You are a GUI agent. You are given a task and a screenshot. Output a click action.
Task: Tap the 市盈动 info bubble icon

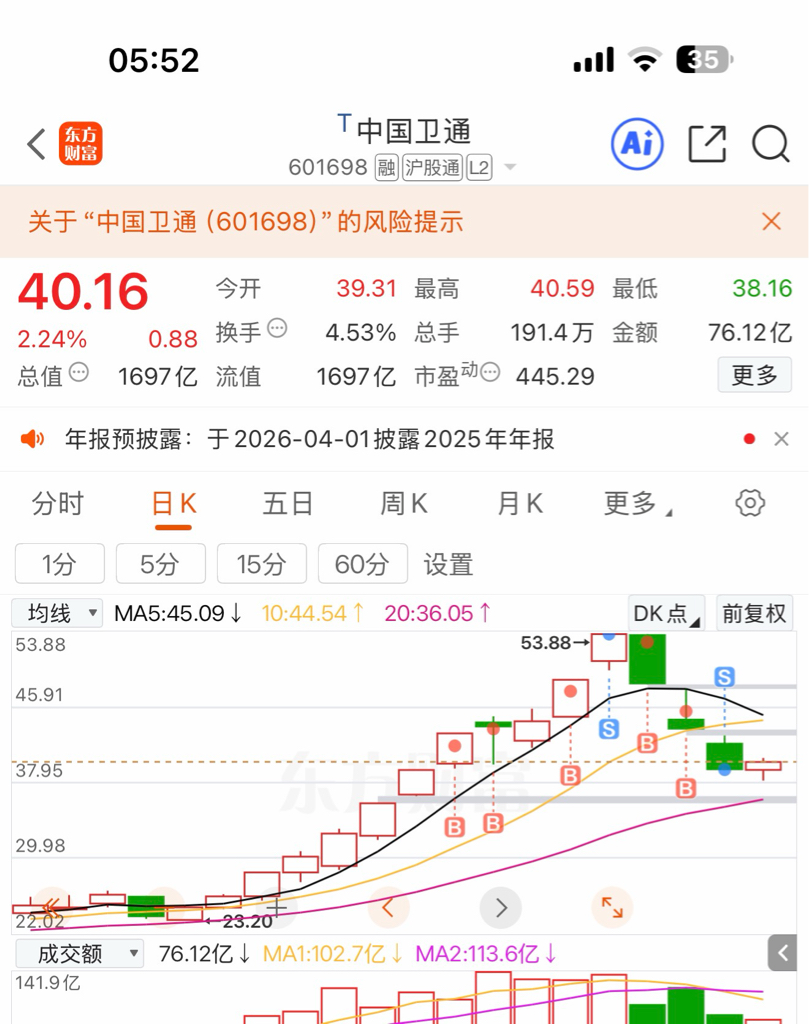click(x=490, y=372)
